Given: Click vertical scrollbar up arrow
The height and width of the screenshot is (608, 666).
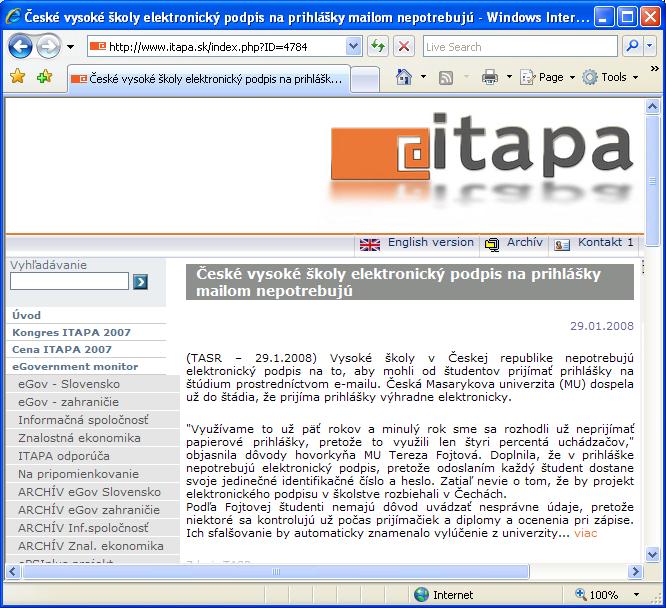Looking at the screenshot, I should pyautogui.click(x=652, y=106).
